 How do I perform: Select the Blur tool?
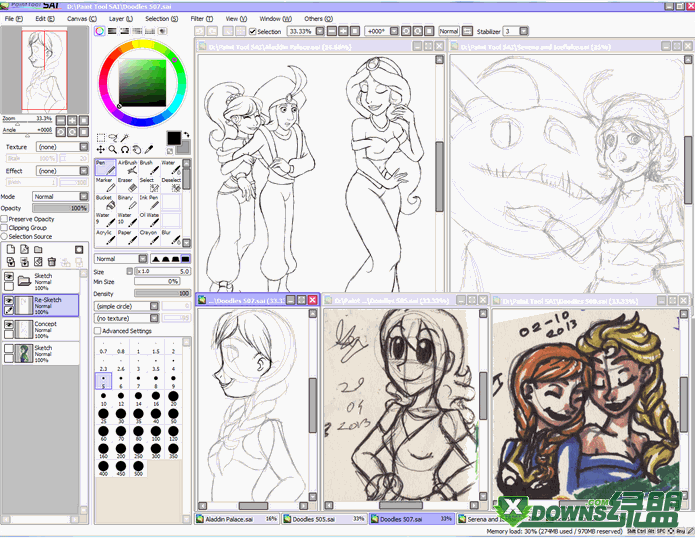click(x=171, y=237)
